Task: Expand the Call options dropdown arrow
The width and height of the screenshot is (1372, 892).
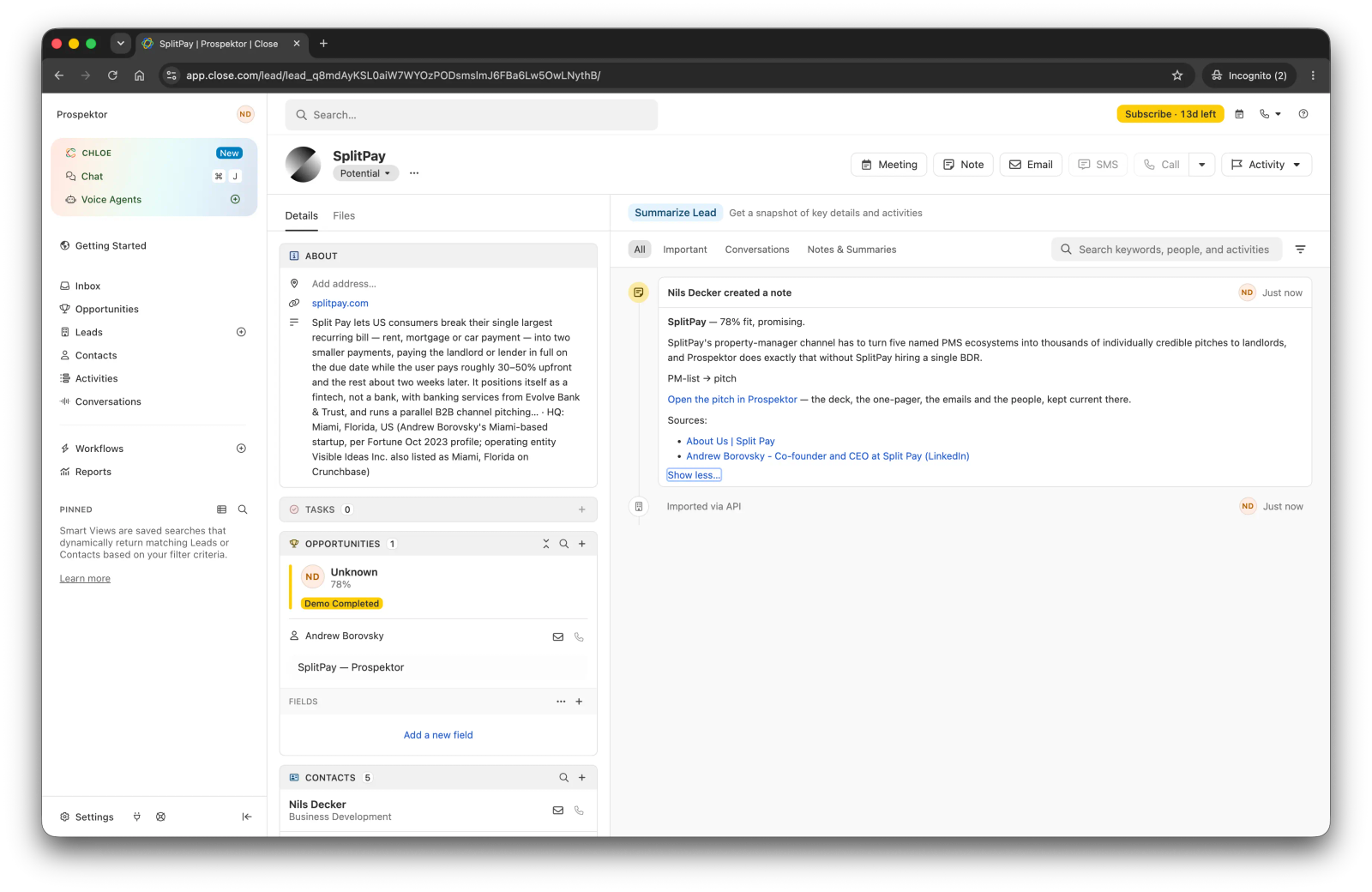Action: (x=1202, y=165)
